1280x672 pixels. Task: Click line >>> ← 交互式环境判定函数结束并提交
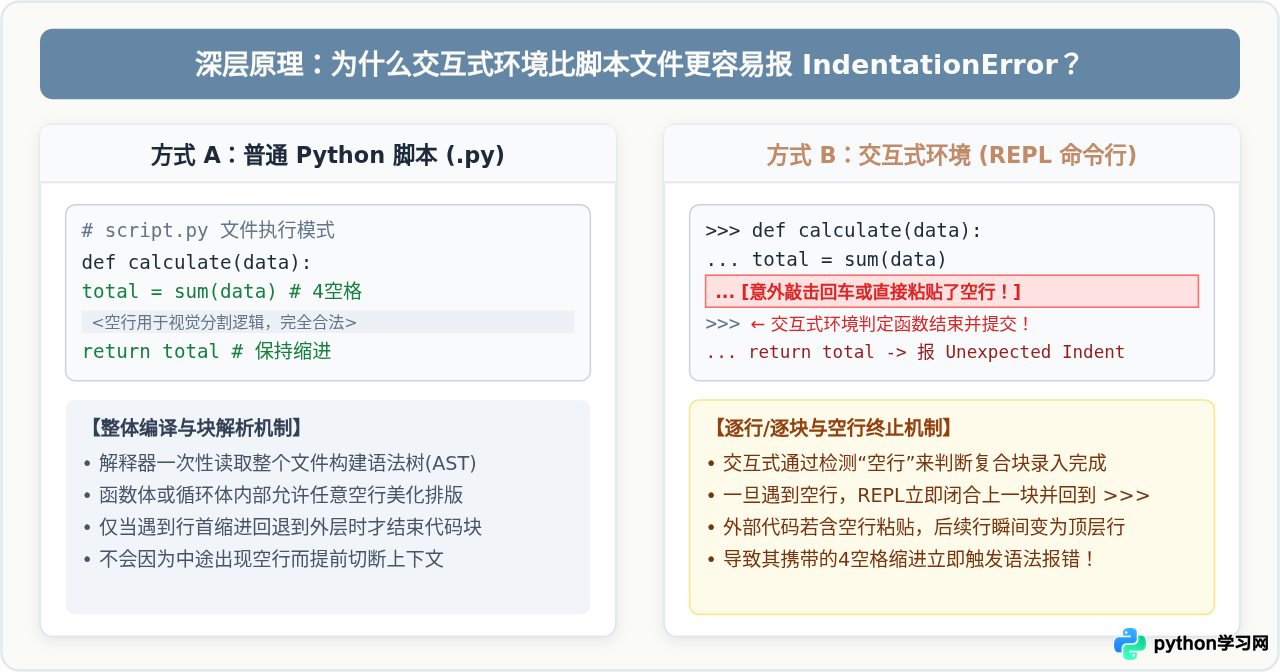pyautogui.click(x=869, y=324)
